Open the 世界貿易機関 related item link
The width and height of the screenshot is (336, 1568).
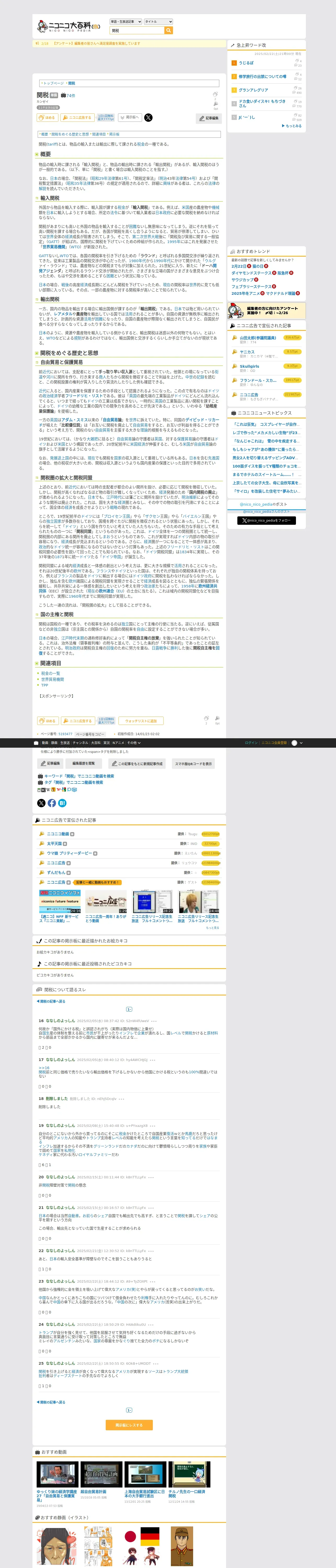(52, 679)
